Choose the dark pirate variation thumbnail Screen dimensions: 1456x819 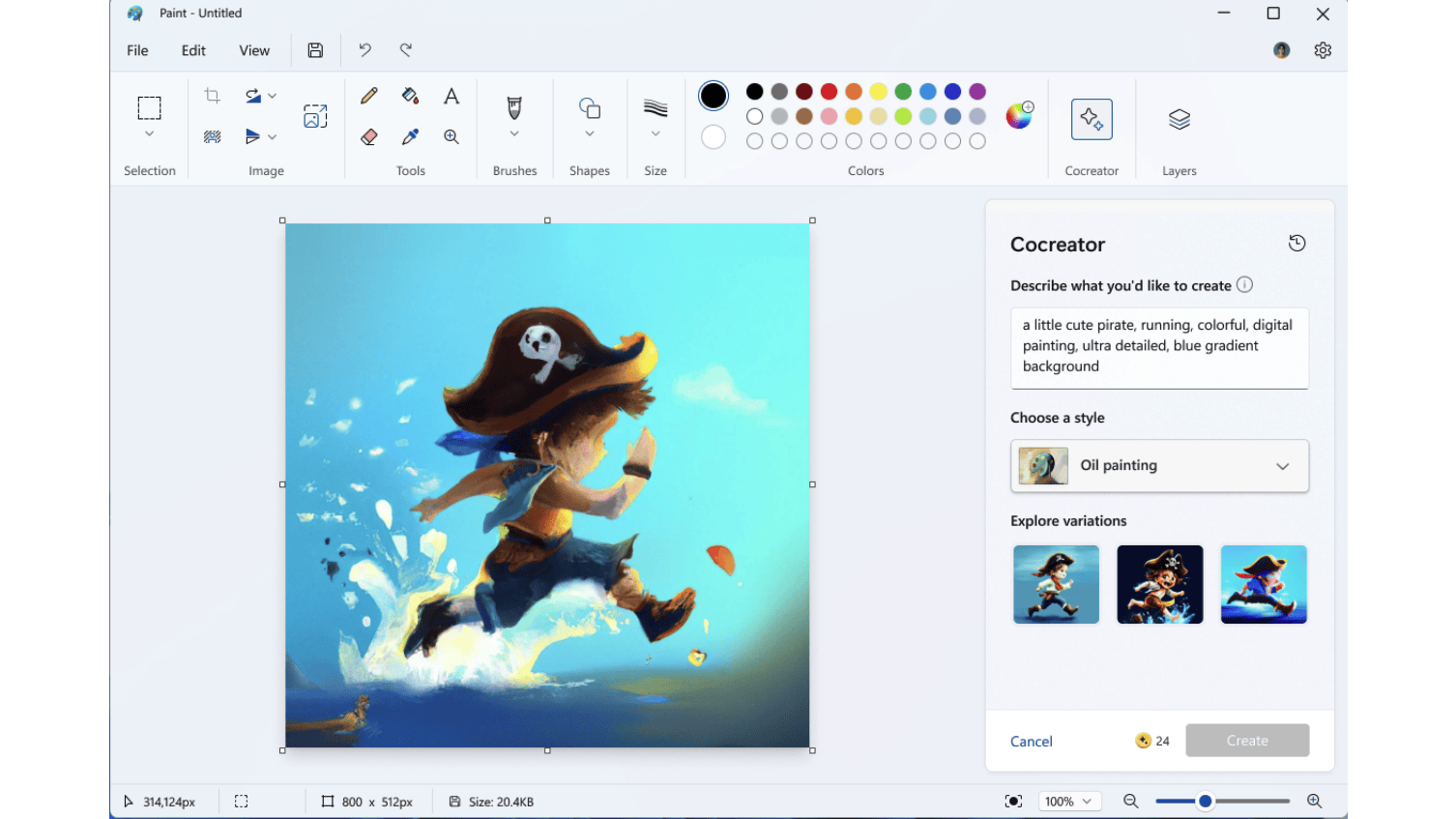click(x=1159, y=584)
